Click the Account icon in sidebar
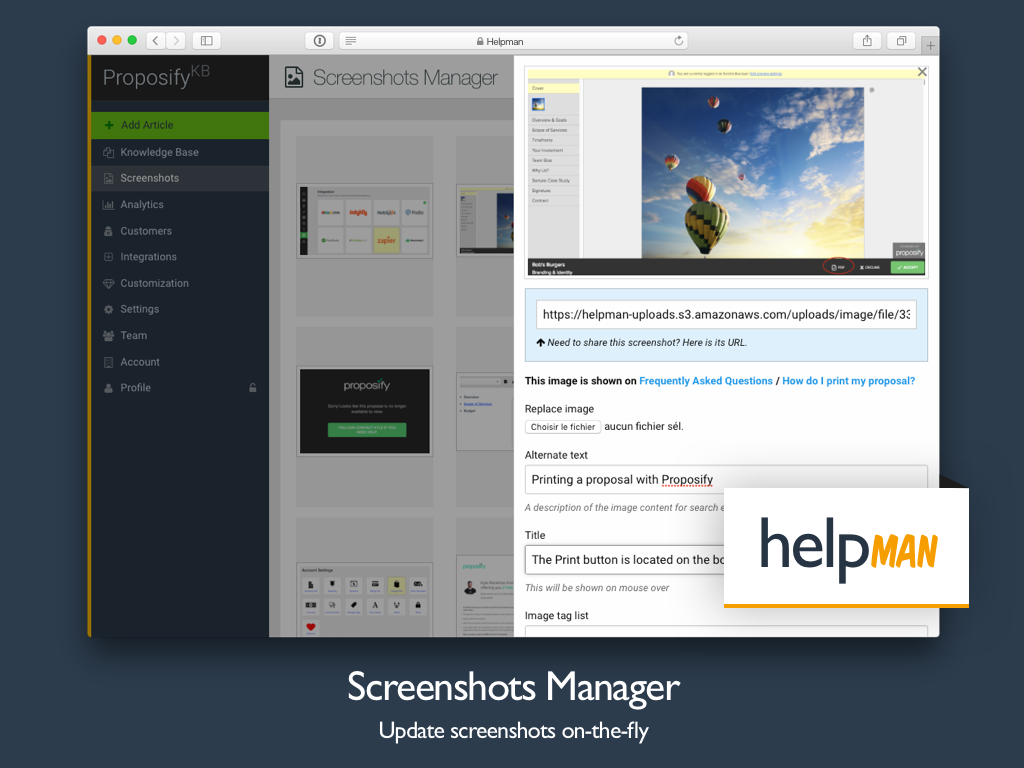Screen dimensions: 1024x768 pos(108,362)
